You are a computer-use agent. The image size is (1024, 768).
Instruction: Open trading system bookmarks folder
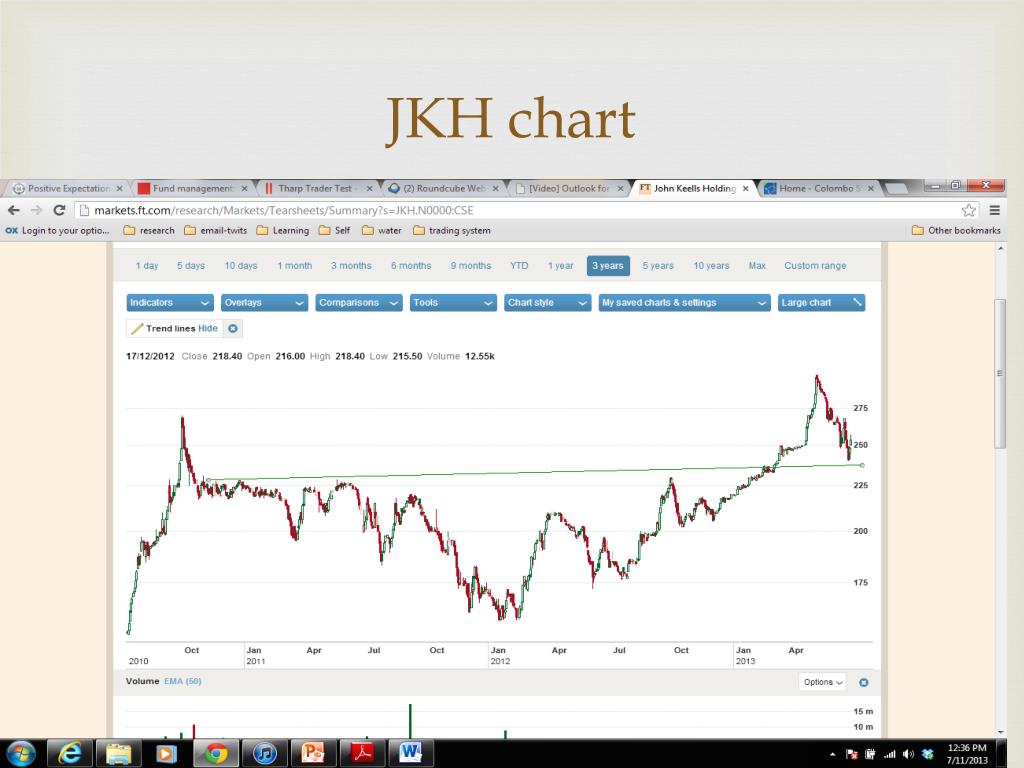click(452, 231)
